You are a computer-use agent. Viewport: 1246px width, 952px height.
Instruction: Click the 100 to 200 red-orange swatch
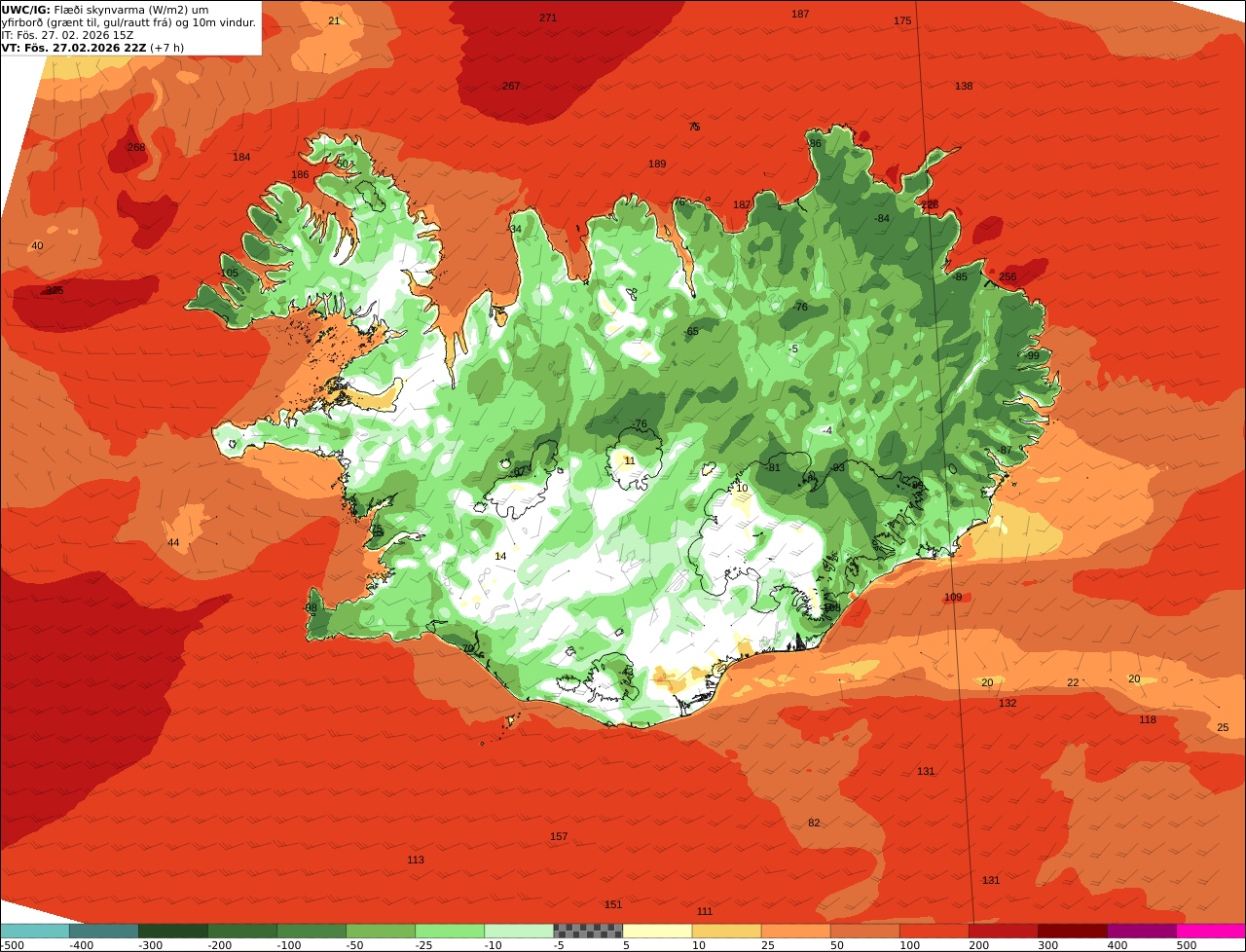tap(934, 931)
